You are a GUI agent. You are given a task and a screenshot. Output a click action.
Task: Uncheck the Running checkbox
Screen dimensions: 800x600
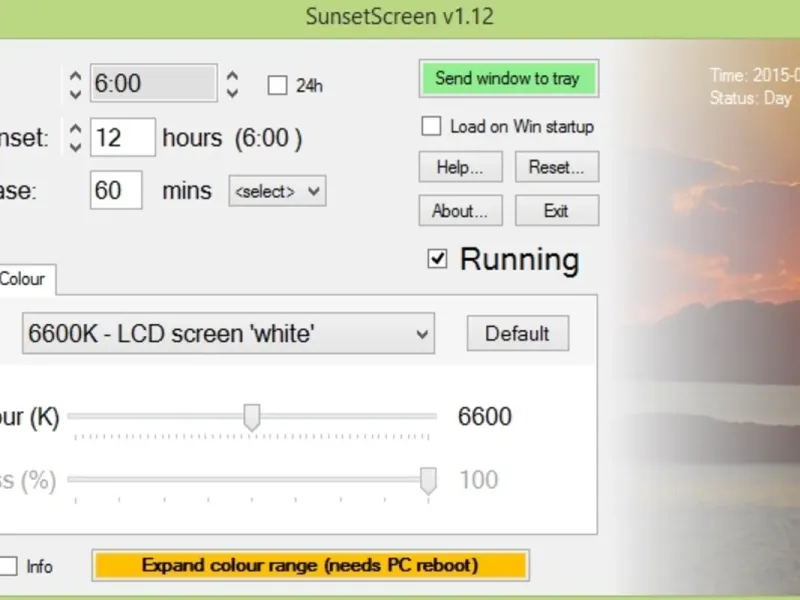click(437, 259)
